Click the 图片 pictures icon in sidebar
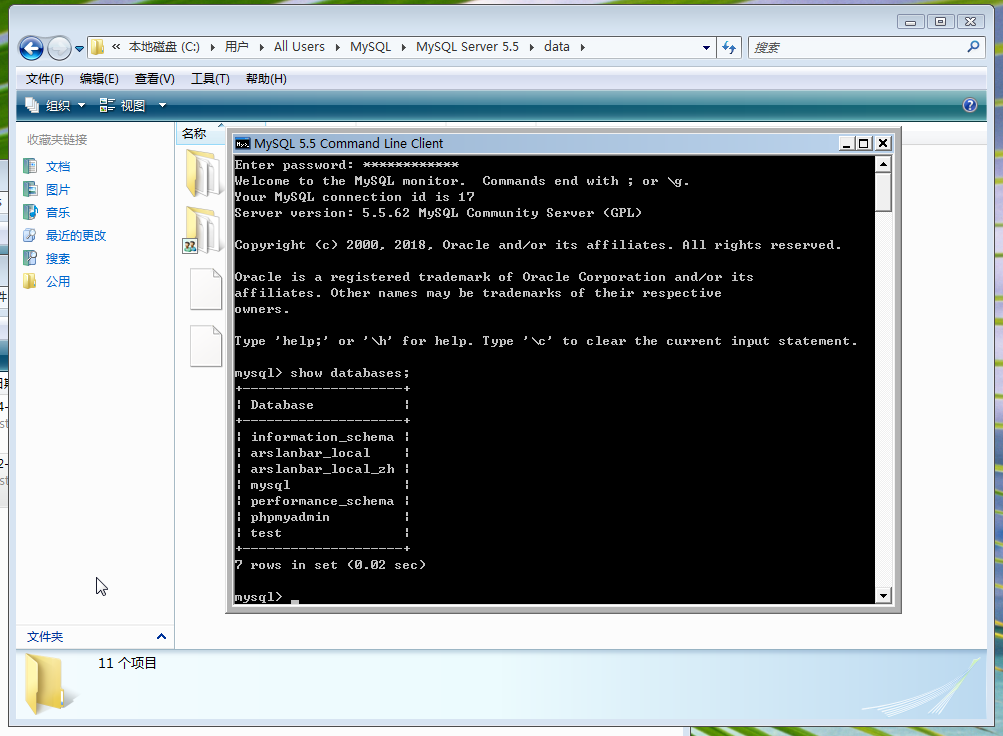This screenshot has width=1003, height=736. pyautogui.click(x=30, y=189)
